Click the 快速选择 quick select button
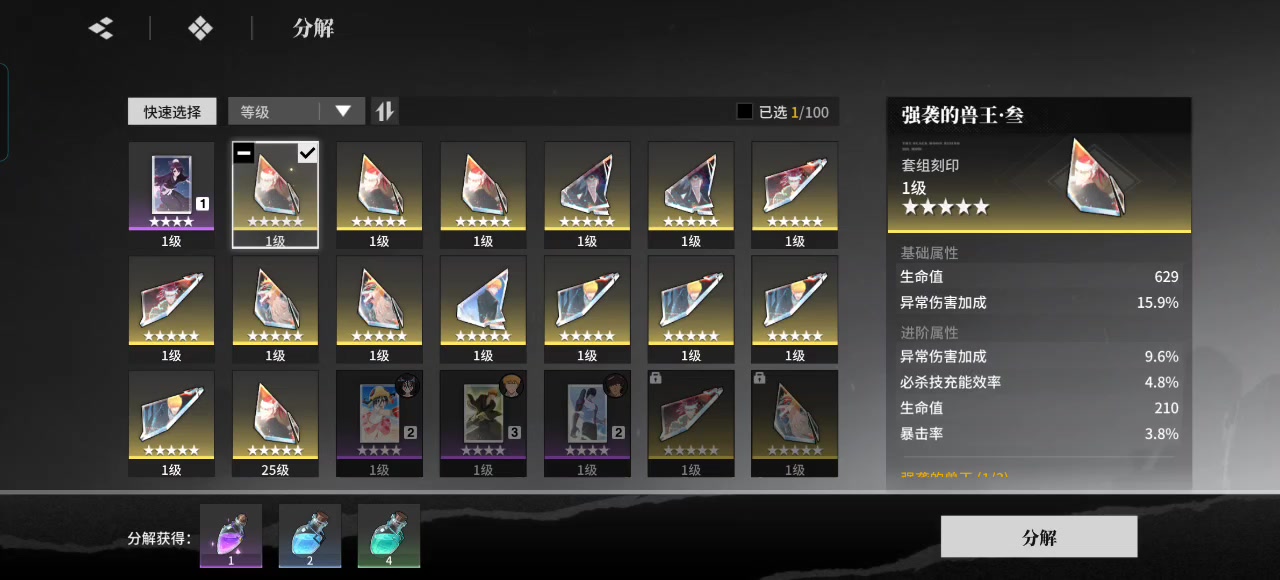The width and height of the screenshot is (1280, 580). coord(172,111)
